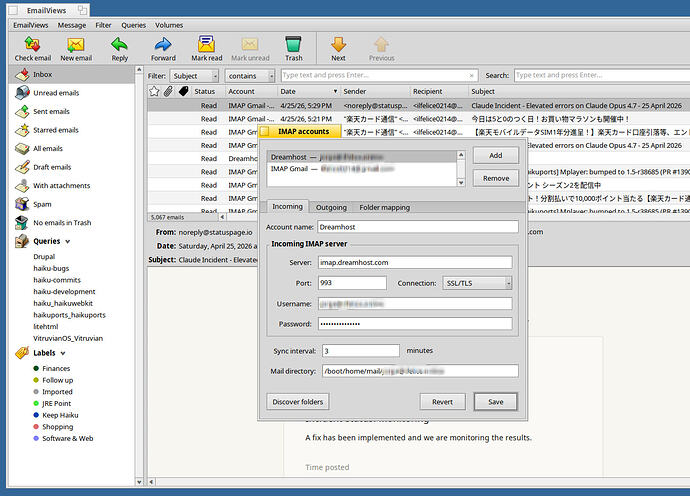The height and width of the screenshot is (496, 690).
Task: Compose with the New email icon
Action: 76,44
